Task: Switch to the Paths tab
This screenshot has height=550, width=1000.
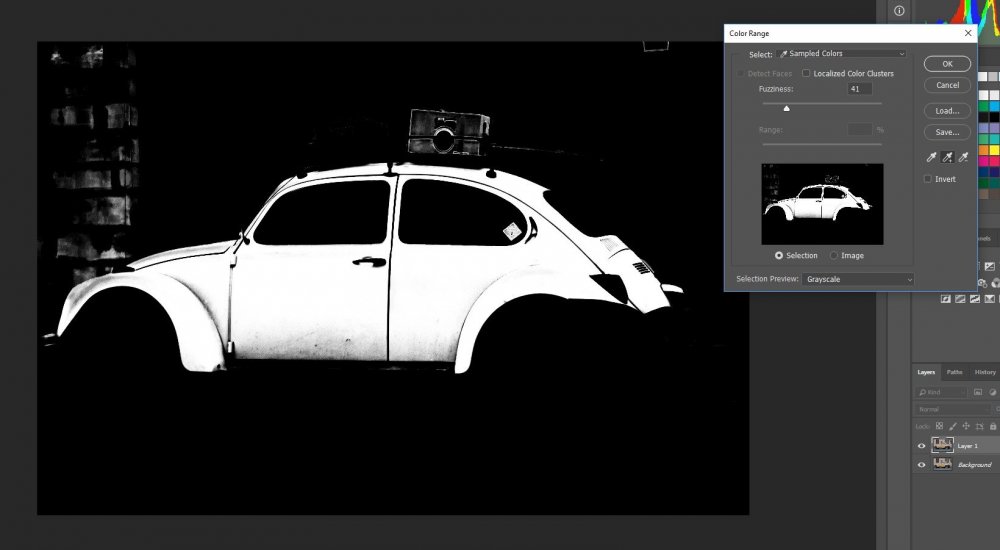Action: point(955,372)
